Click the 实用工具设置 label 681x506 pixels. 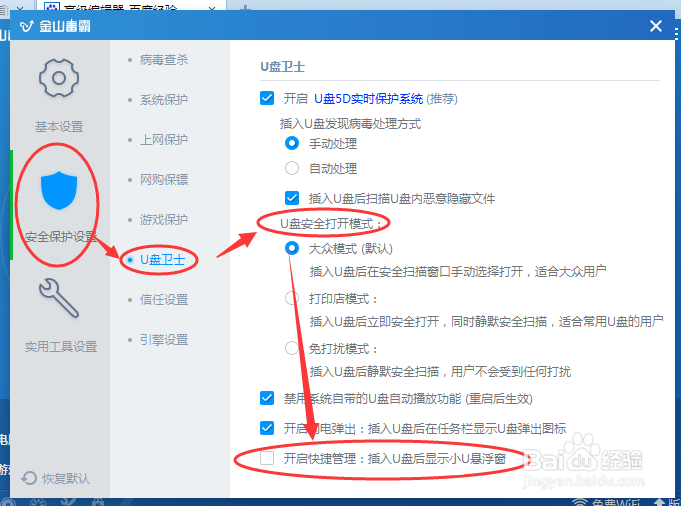point(61,347)
